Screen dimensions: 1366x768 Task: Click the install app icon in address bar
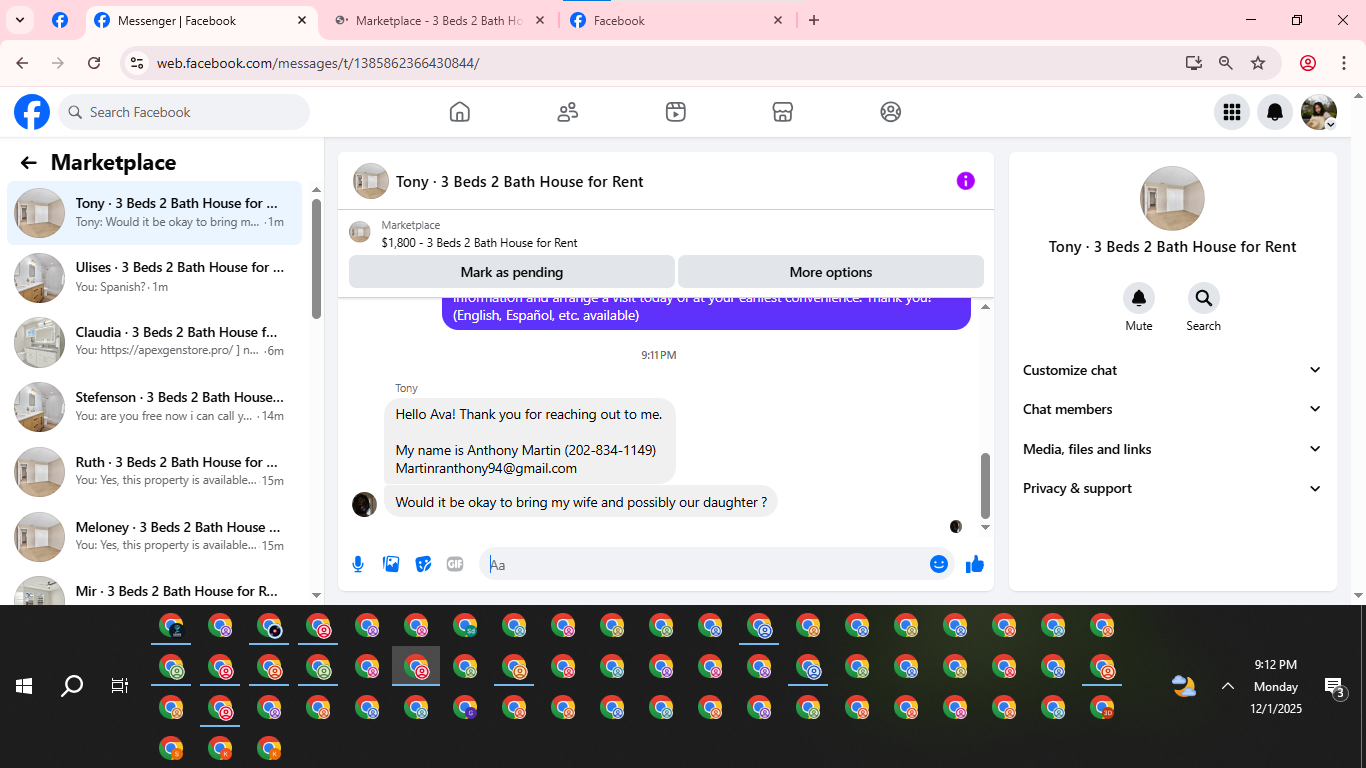tap(1194, 63)
